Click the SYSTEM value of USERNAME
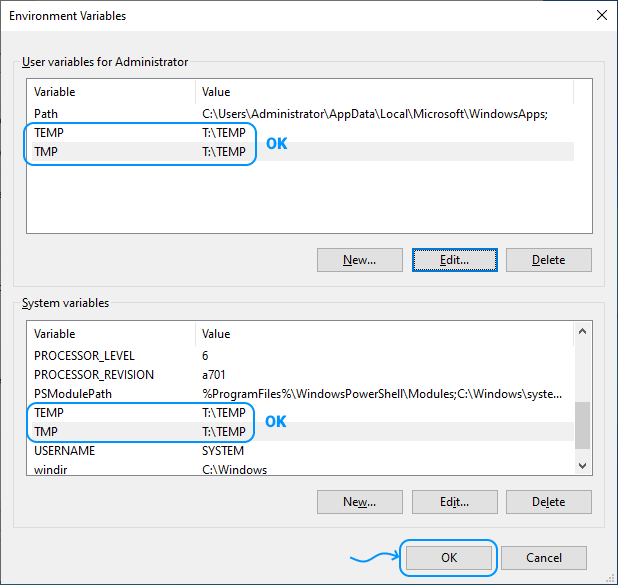Image resolution: width=618 pixels, height=585 pixels. [223, 451]
